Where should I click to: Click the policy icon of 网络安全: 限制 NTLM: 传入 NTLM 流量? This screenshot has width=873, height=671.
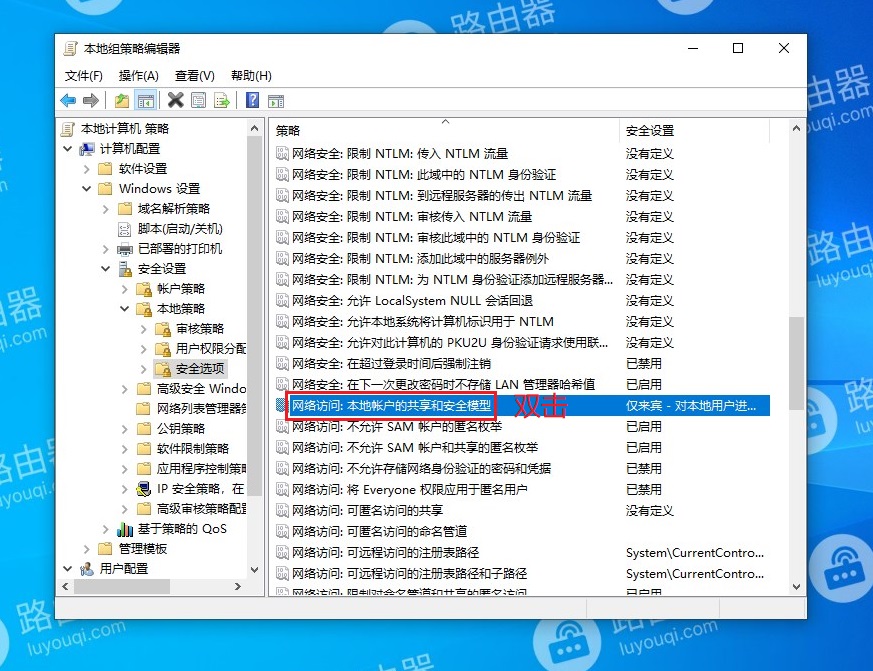coord(282,153)
